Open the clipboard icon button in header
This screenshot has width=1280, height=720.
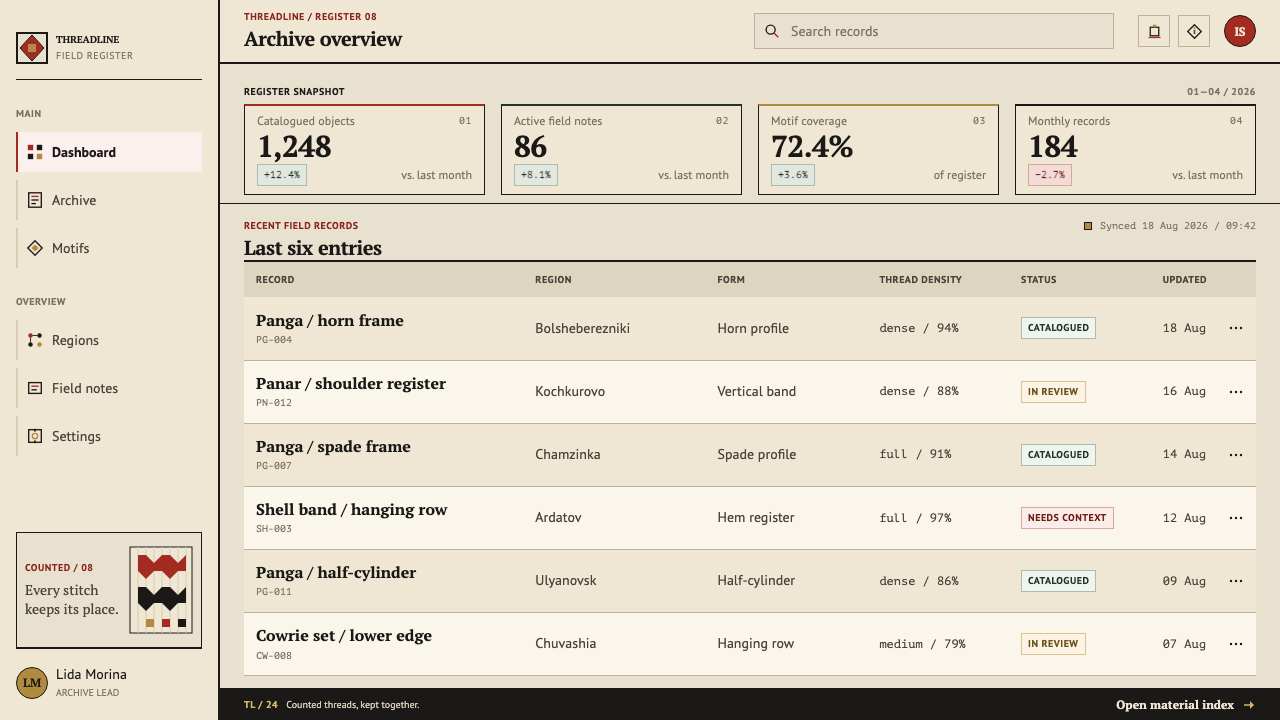[x=1154, y=31]
